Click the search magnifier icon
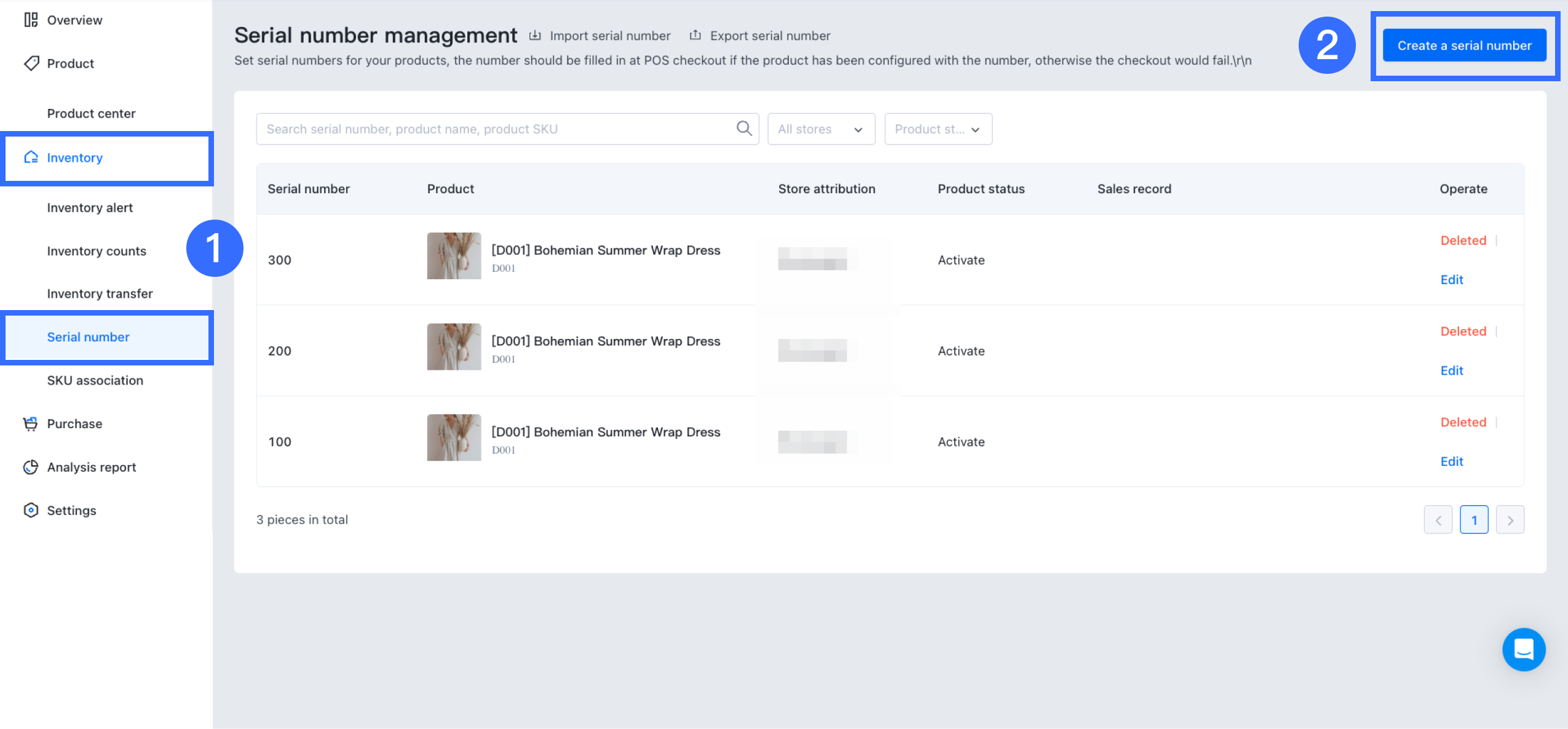The width and height of the screenshot is (1568, 729). (744, 129)
